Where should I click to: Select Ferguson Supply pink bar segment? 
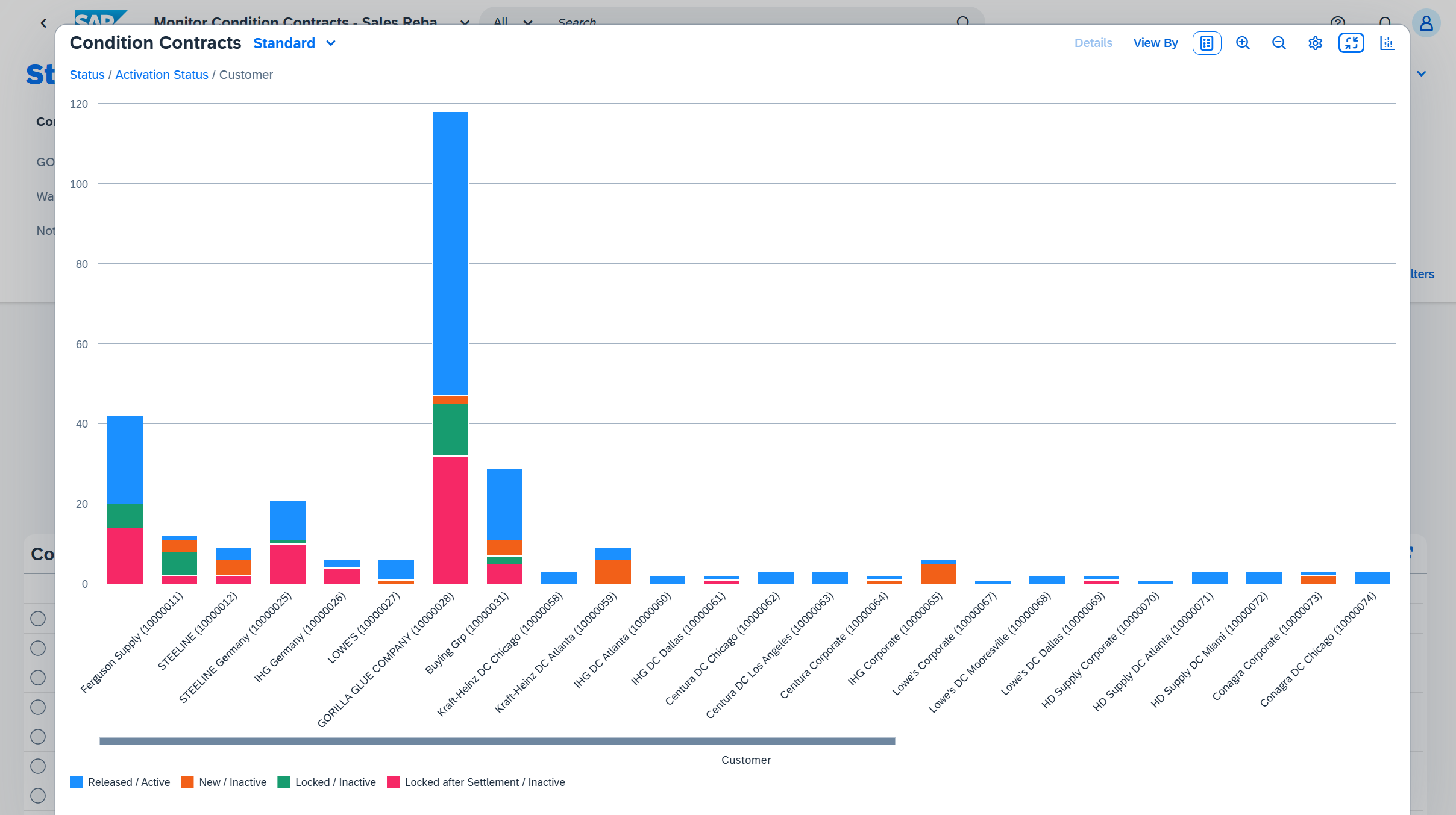click(x=125, y=556)
